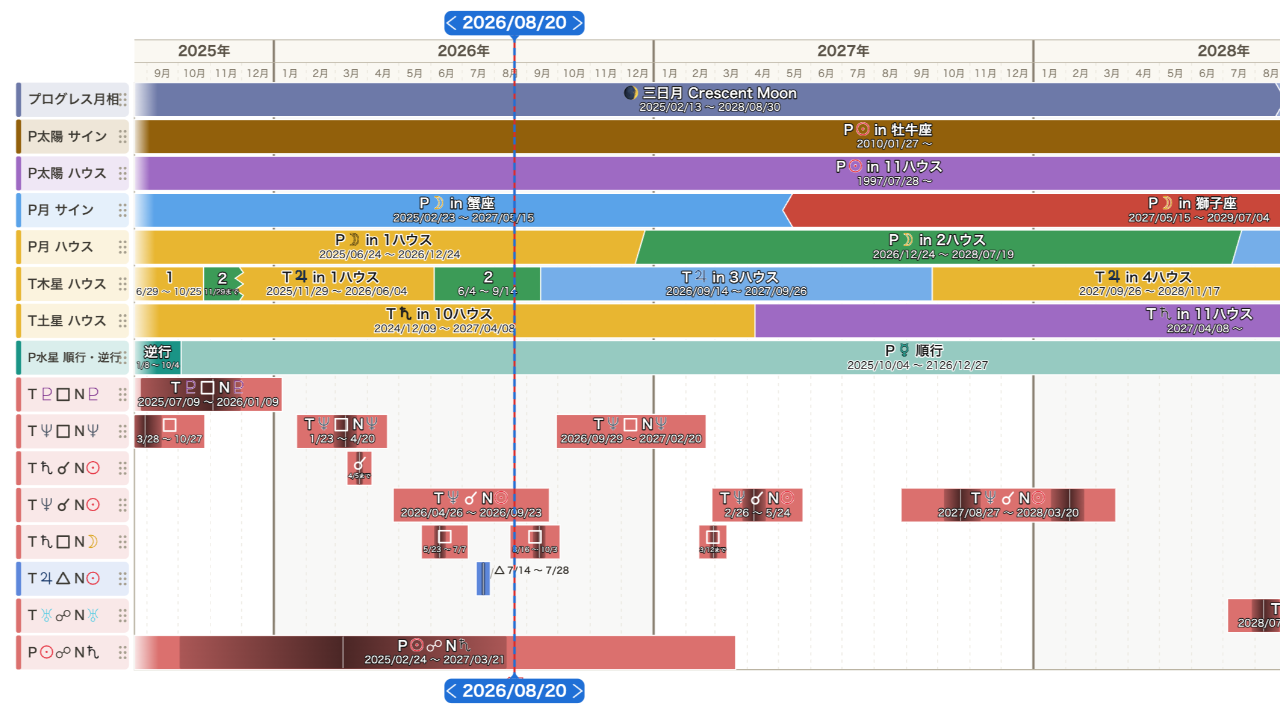Click previous-date arrow on bottom date marker
The height and width of the screenshot is (720, 1280).
452,691
